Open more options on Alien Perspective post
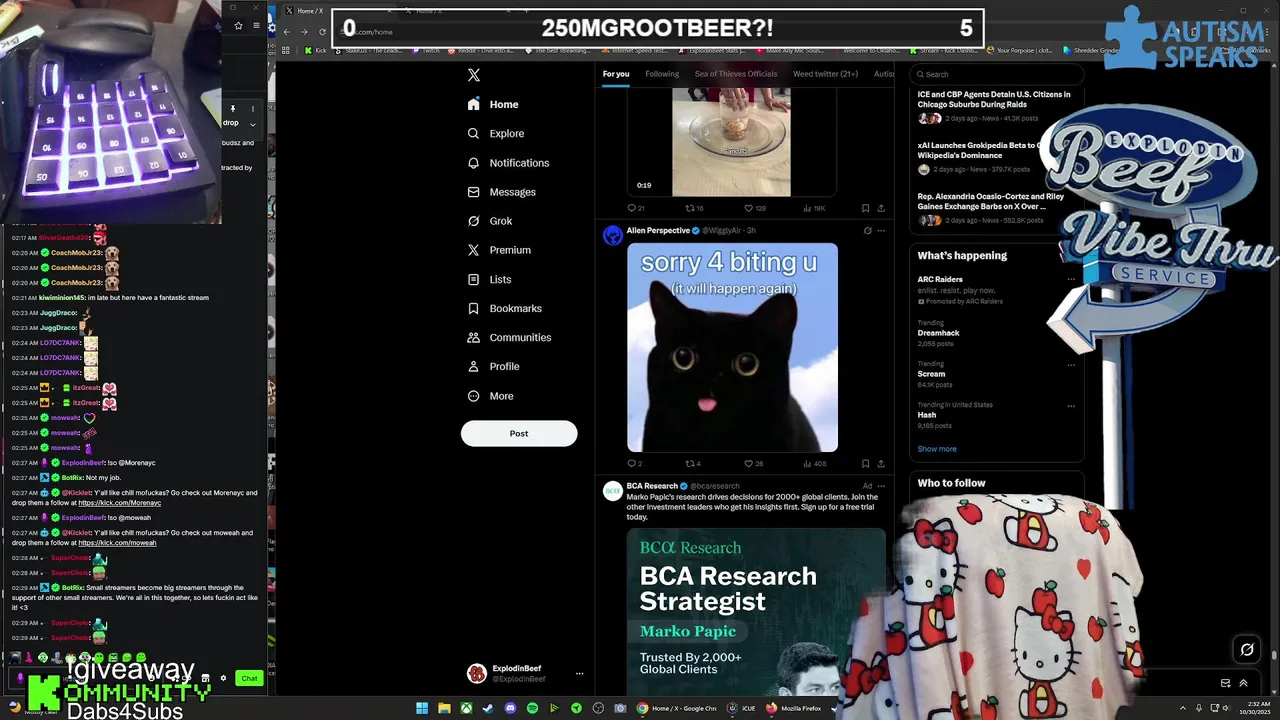 pyautogui.click(x=881, y=231)
